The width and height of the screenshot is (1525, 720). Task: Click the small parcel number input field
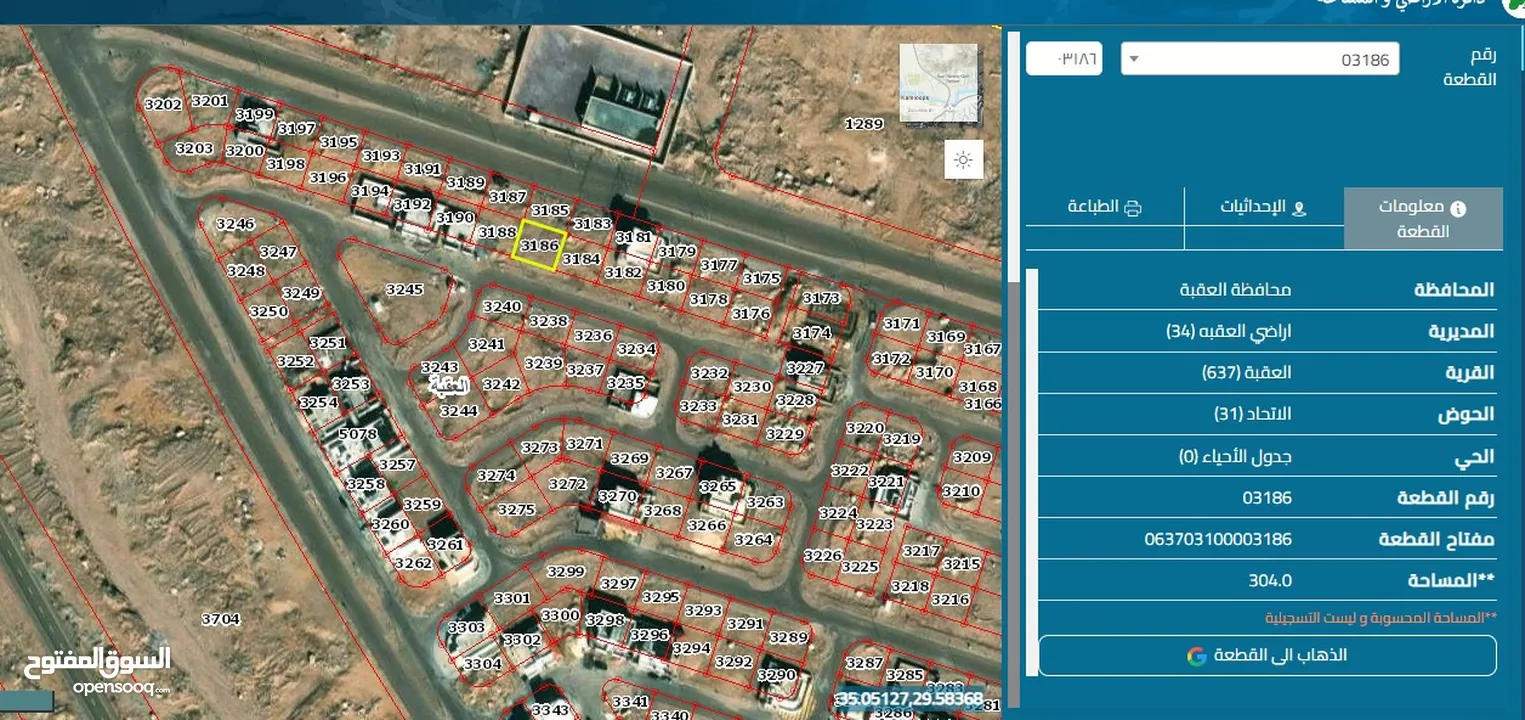(1064, 59)
